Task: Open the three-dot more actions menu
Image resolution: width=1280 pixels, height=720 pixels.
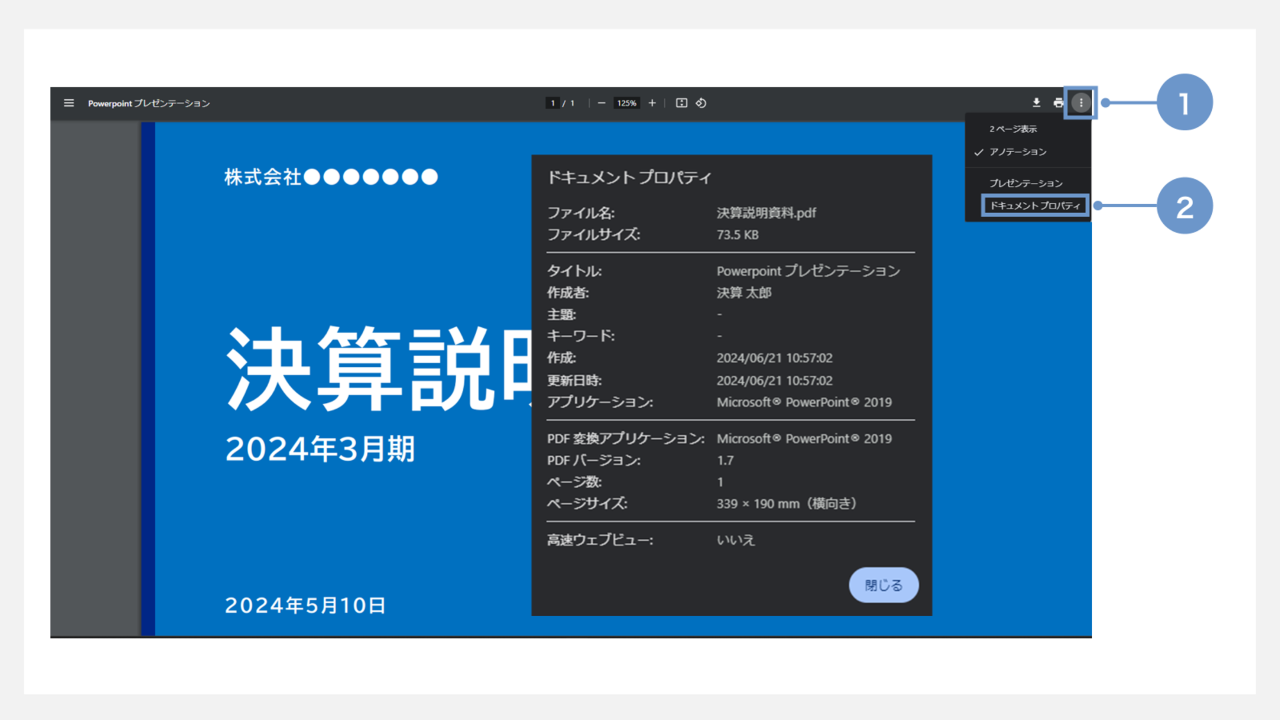Action: click(1081, 103)
